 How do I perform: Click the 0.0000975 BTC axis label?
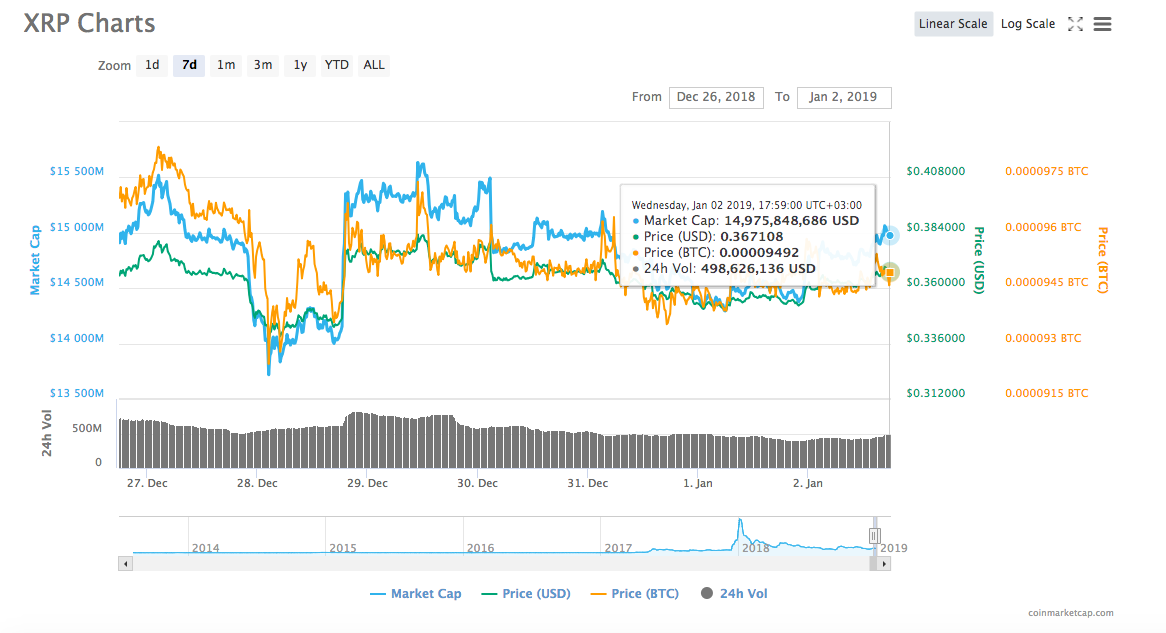1046,171
